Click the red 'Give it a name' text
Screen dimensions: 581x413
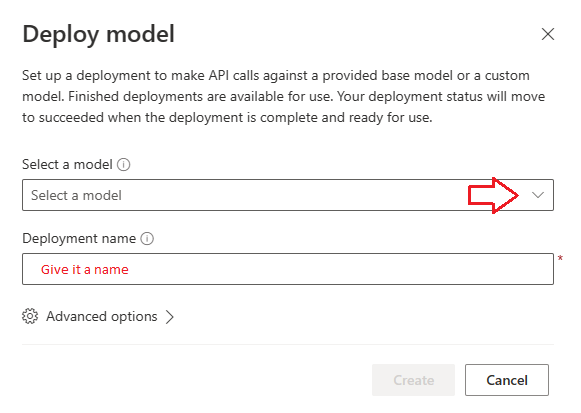pos(85,269)
